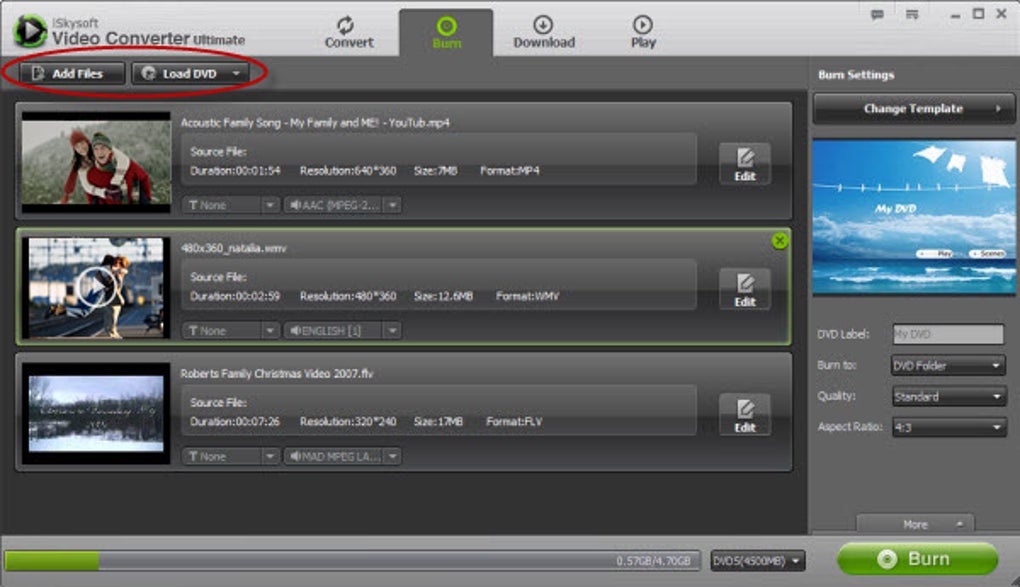This screenshot has width=1020, height=587.
Task: Switch to the Download tab
Action: [544, 33]
